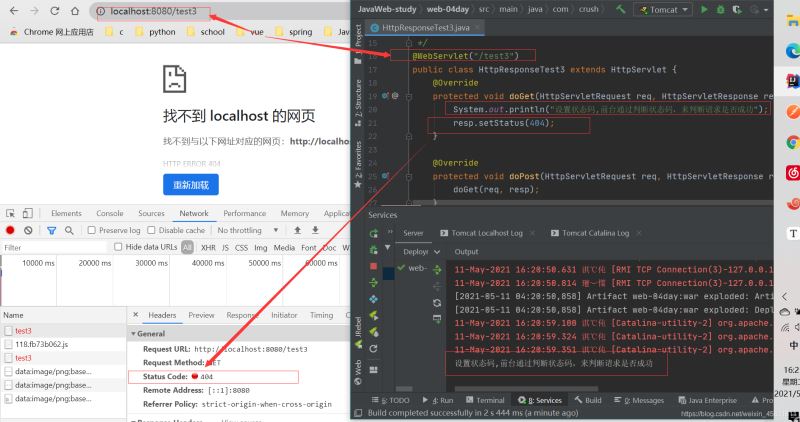Switch to Sources tab
Viewport: 800px width, 422px height.
tap(152, 213)
